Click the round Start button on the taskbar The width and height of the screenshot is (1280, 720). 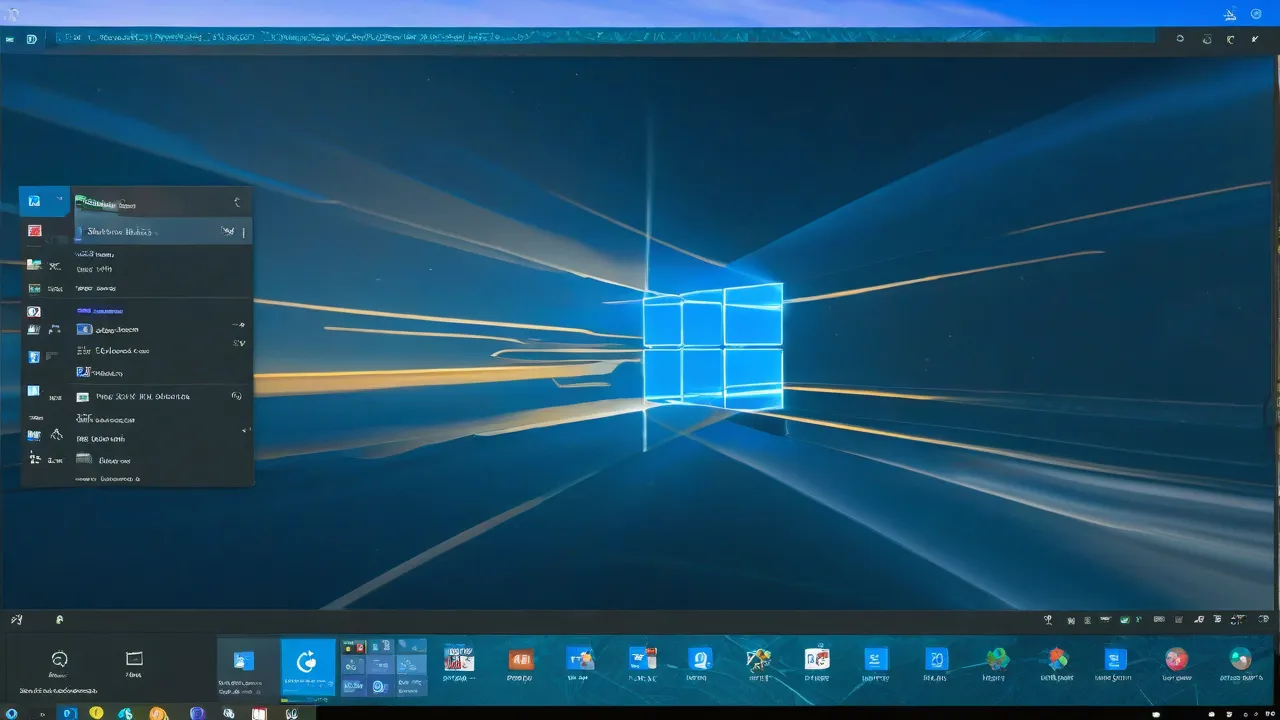pos(11,713)
